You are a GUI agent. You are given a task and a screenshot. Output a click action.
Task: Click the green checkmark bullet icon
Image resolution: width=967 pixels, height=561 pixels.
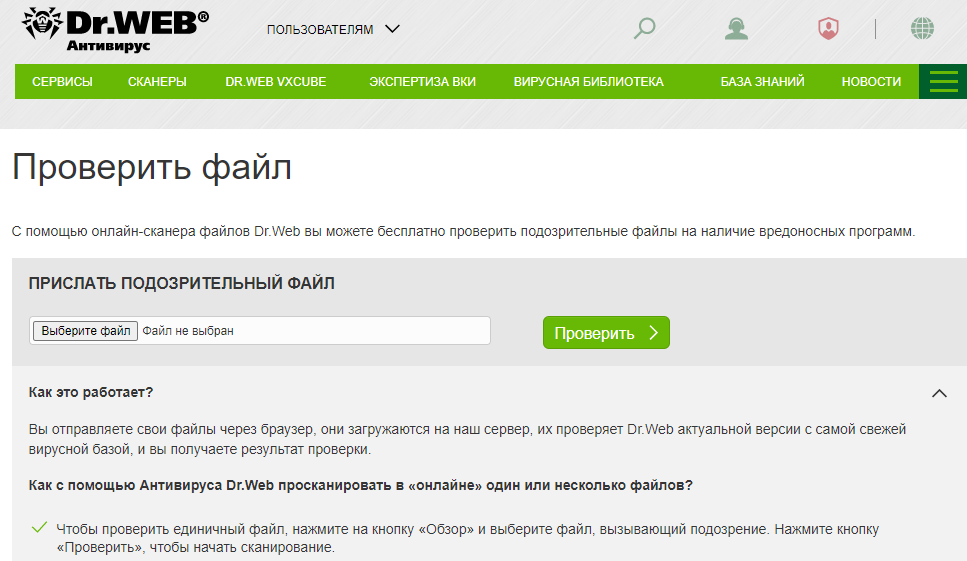pyautogui.click(x=39, y=528)
